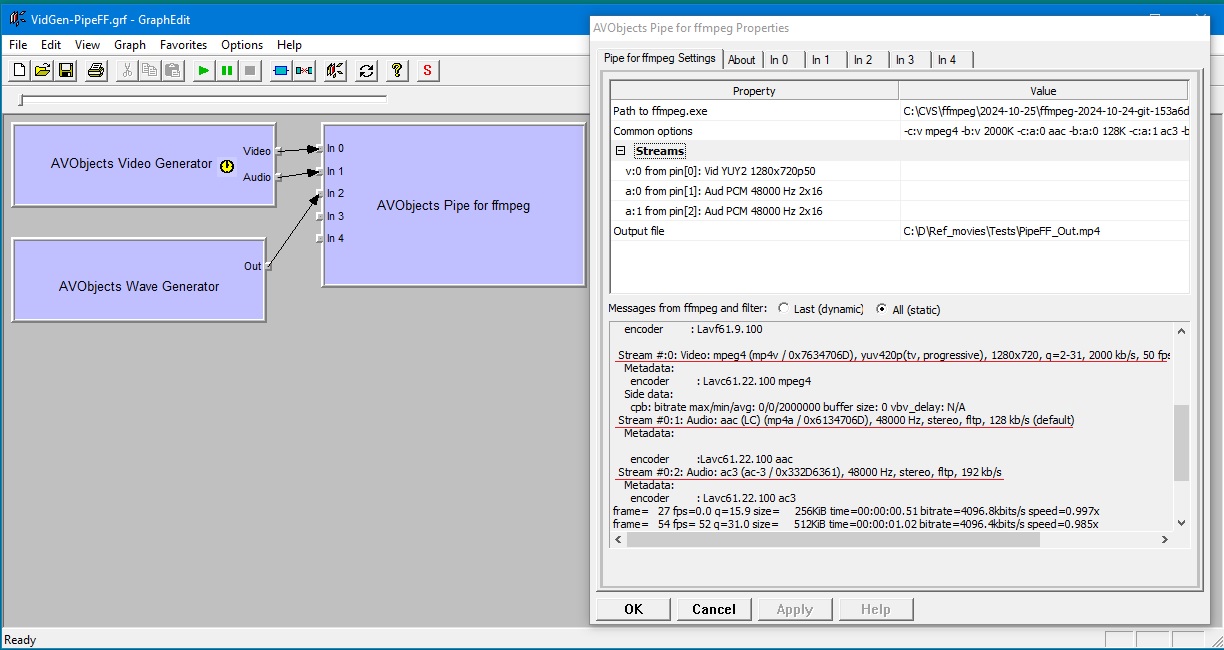Select the All (static) messages radio button
Image resolution: width=1224 pixels, height=650 pixels.
(881, 309)
